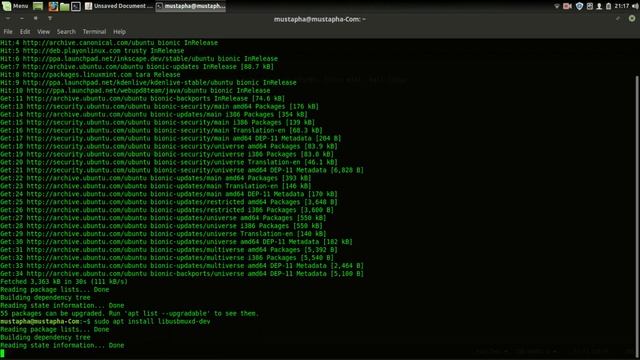
Task: Launch terminal from panel launcher icon
Action: (x=76, y=7)
